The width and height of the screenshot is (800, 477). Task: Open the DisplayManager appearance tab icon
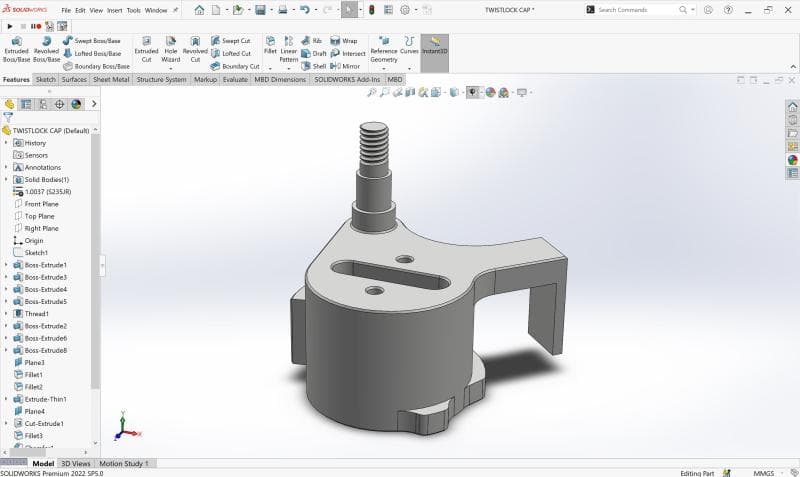point(76,103)
